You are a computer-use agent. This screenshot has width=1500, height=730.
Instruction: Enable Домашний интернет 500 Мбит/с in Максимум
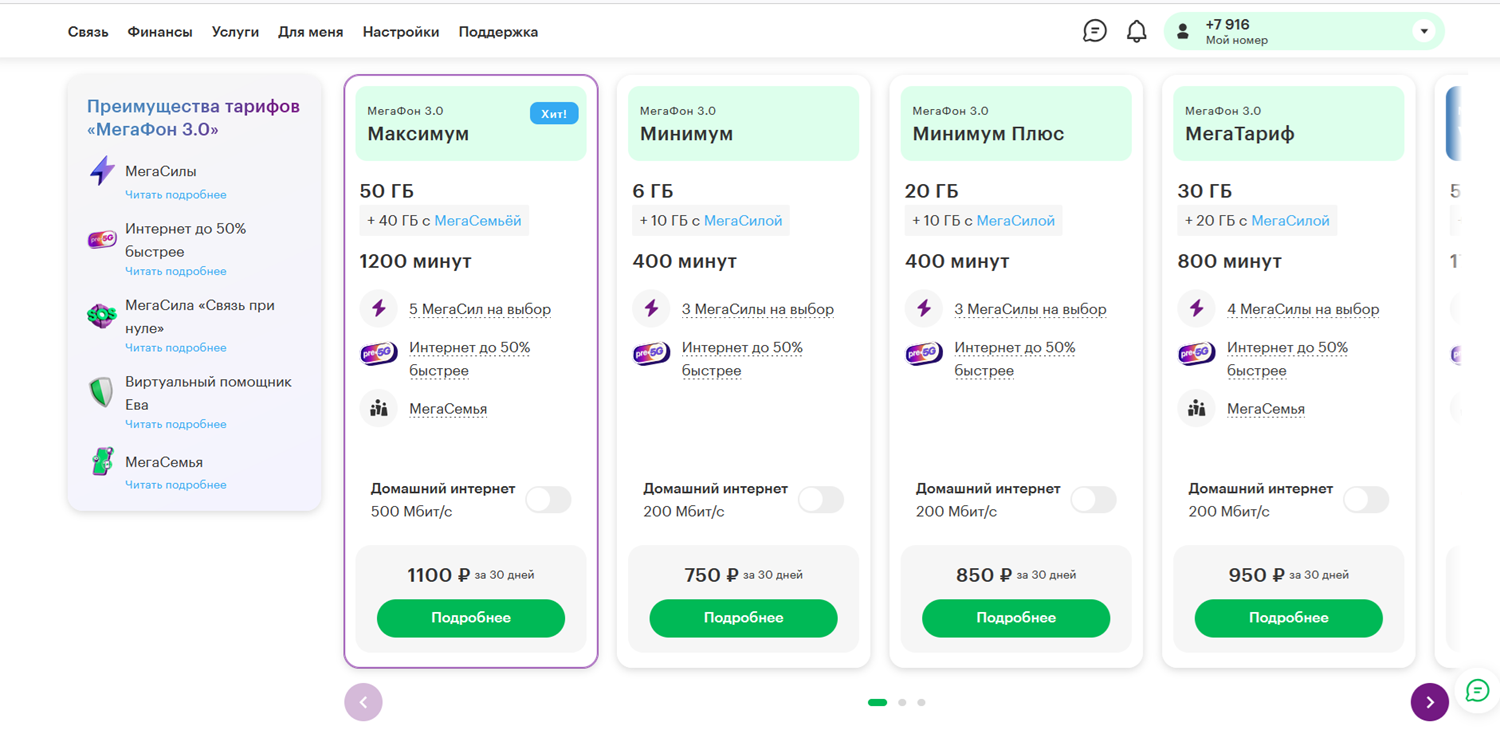(x=549, y=500)
